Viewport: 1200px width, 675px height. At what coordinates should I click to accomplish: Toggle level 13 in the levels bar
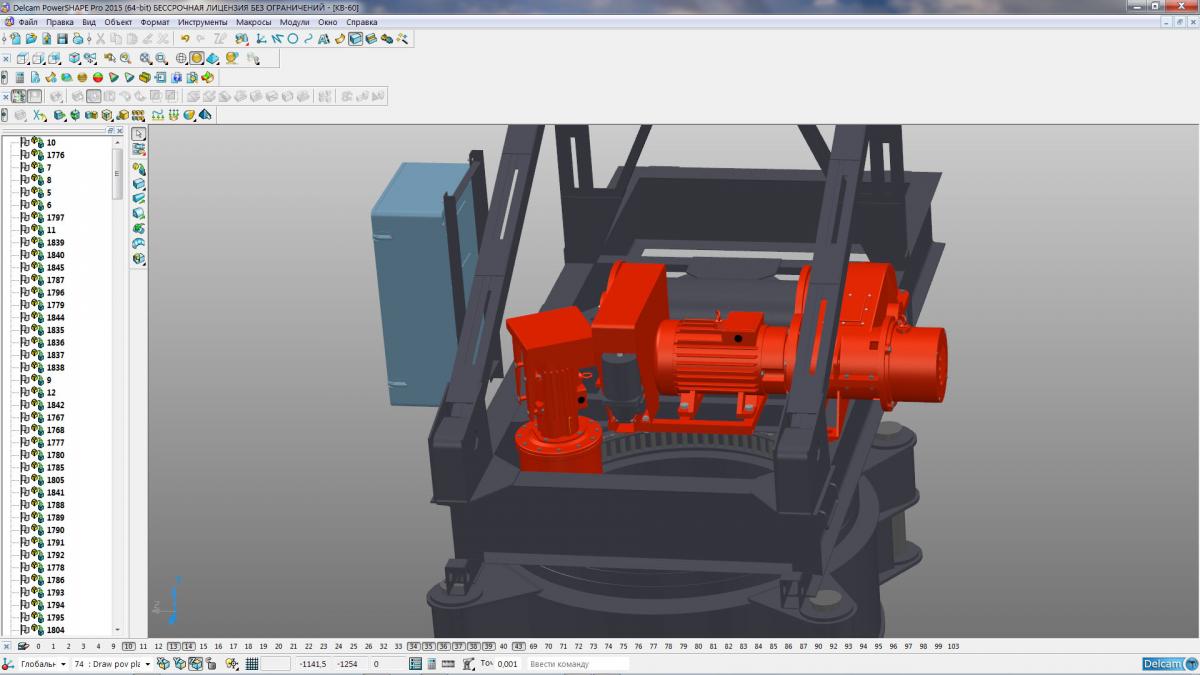point(174,647)
